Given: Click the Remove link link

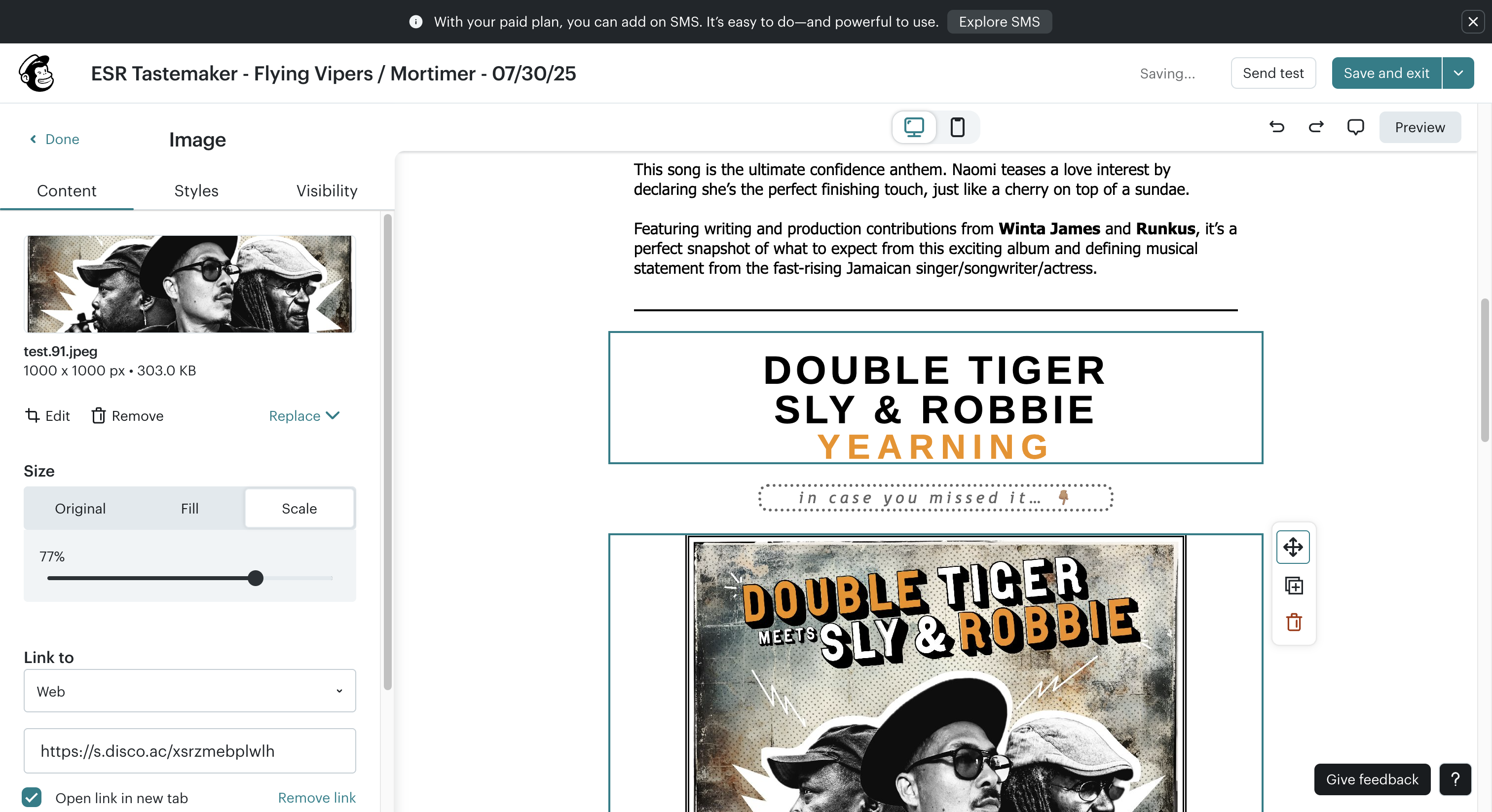Looking at the screenshot, I should pos(317,798).
